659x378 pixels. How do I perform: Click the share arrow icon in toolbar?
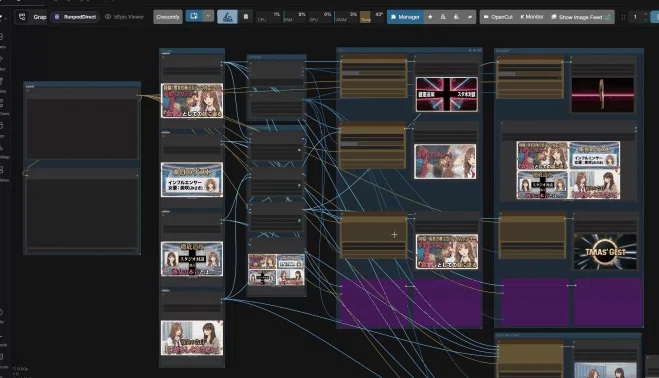[469, 17]
